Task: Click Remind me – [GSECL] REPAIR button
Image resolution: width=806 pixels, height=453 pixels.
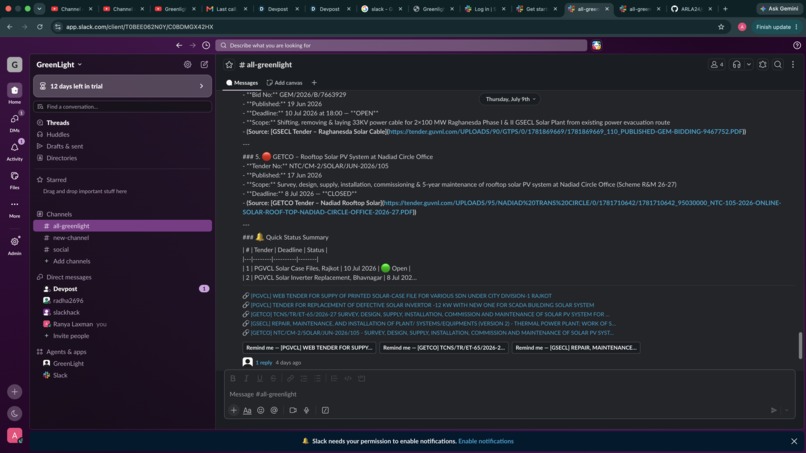Action: tap(576, 348)
